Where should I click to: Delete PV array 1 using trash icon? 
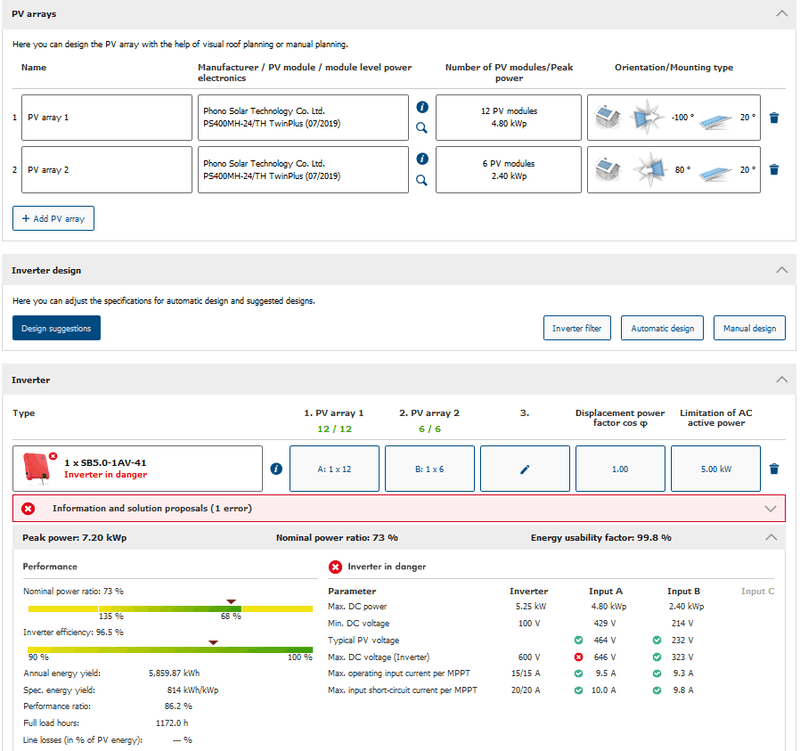tap(774, 117)
